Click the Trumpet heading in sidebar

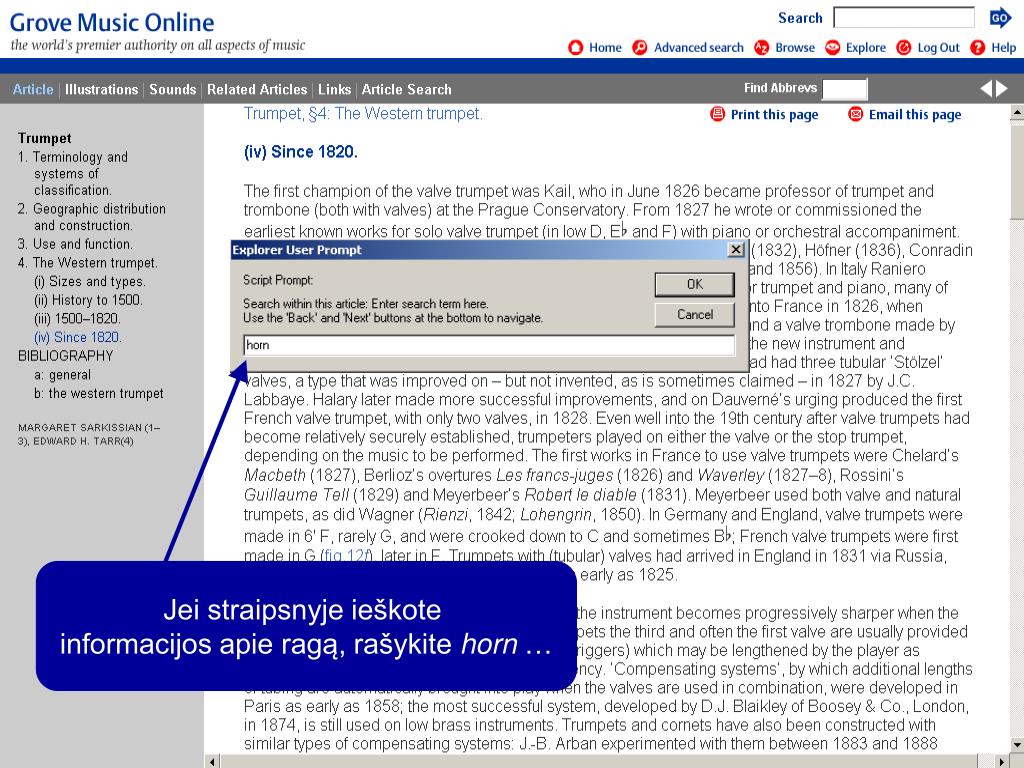(44, 138)
